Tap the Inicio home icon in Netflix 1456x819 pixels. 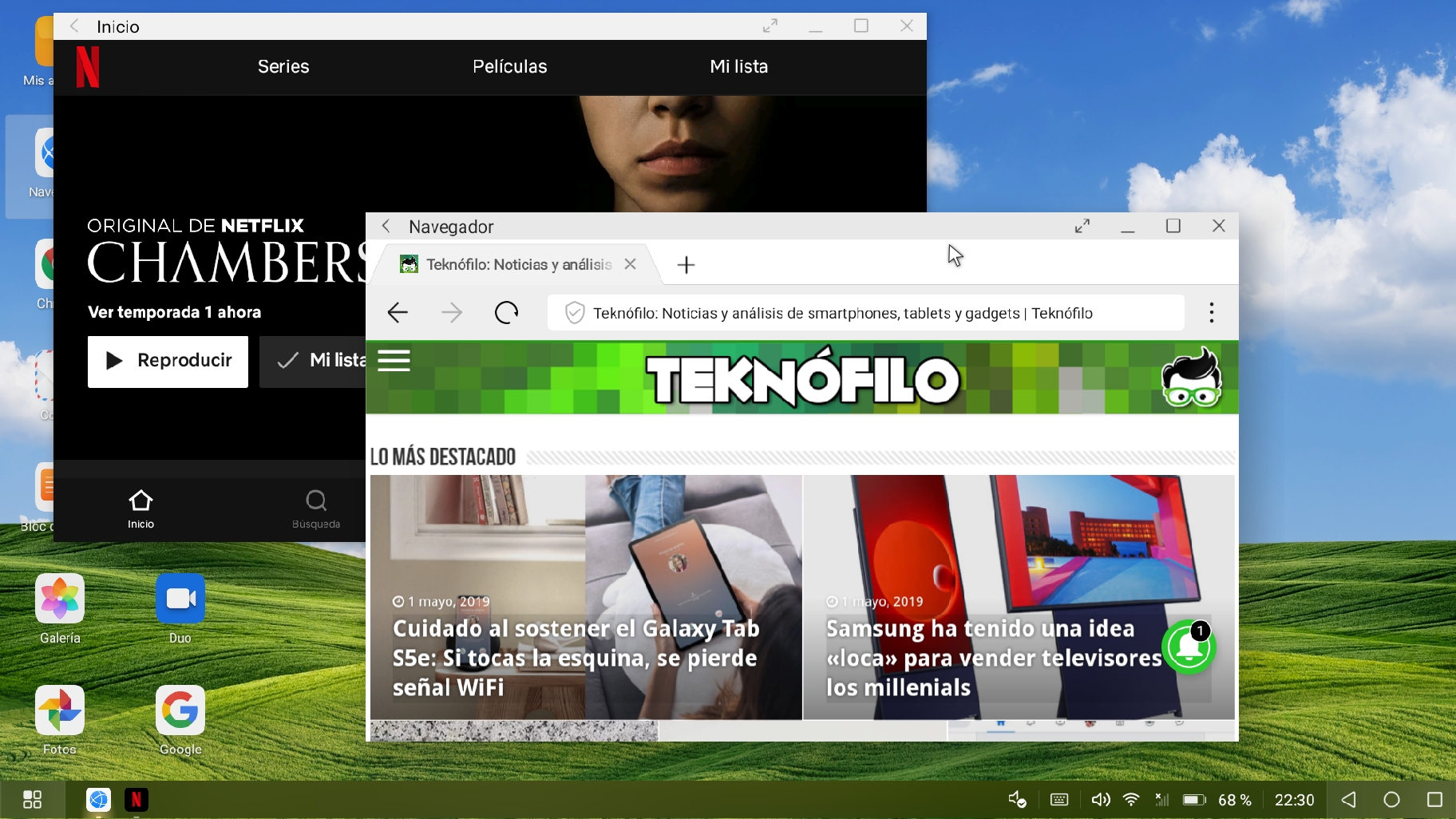(140, 509)
